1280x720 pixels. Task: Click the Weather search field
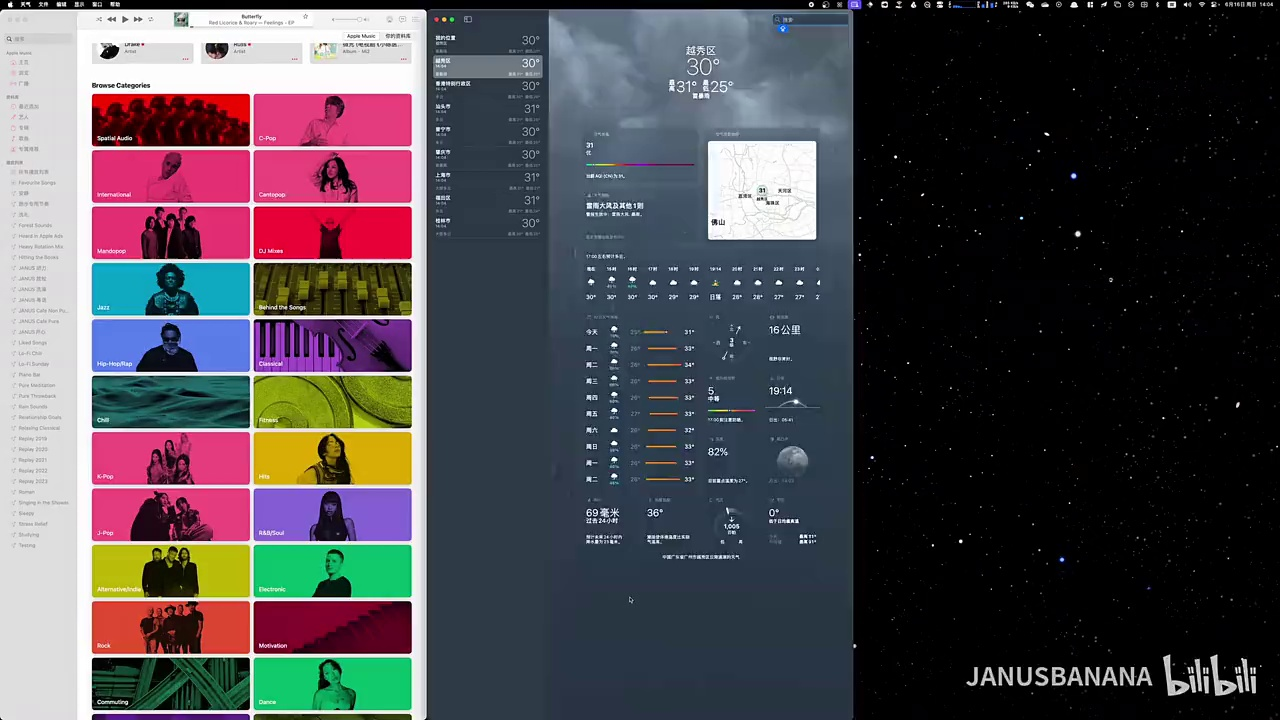coord(811,19)
